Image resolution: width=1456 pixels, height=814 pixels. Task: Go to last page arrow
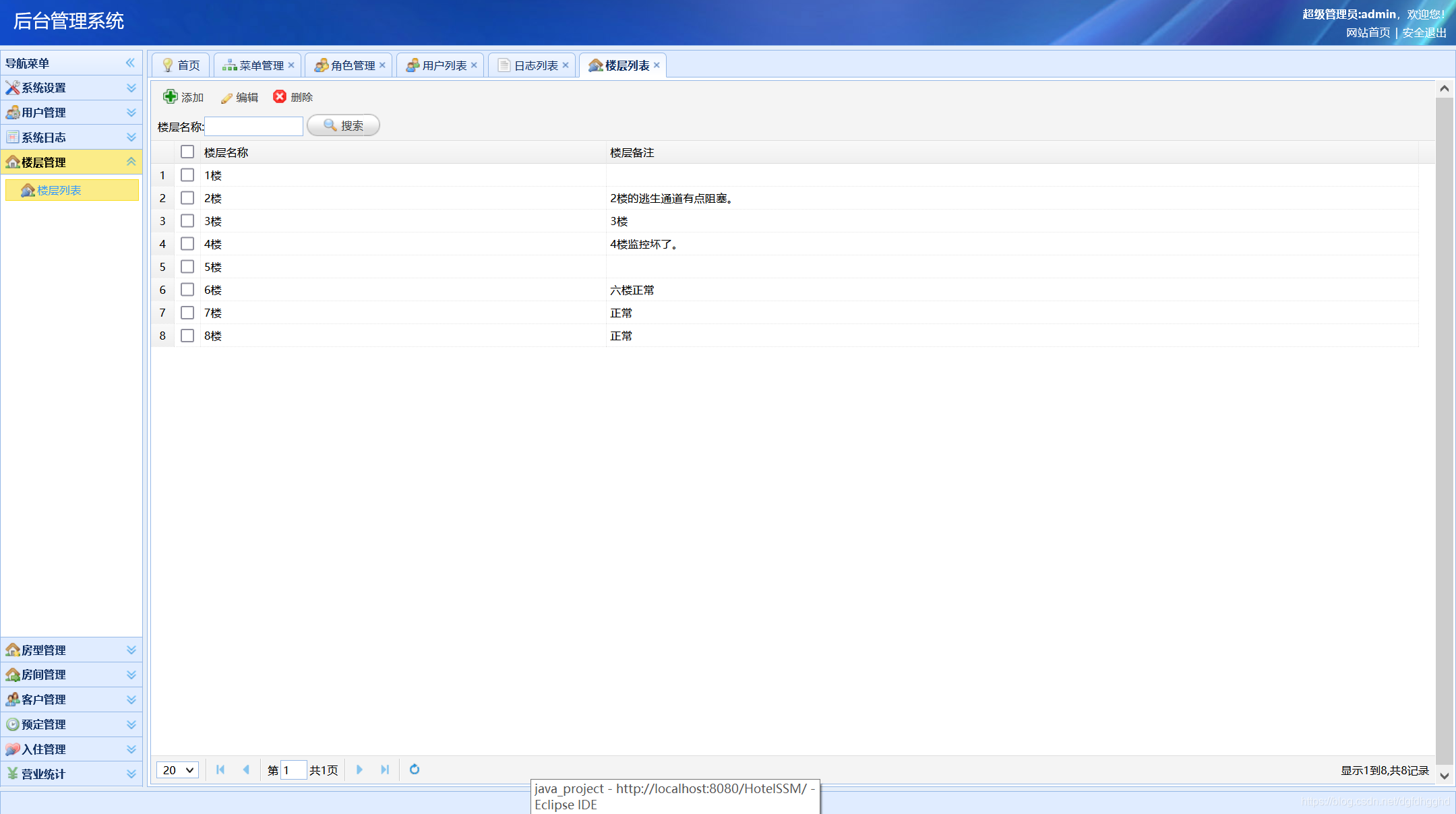pos(385,770)
